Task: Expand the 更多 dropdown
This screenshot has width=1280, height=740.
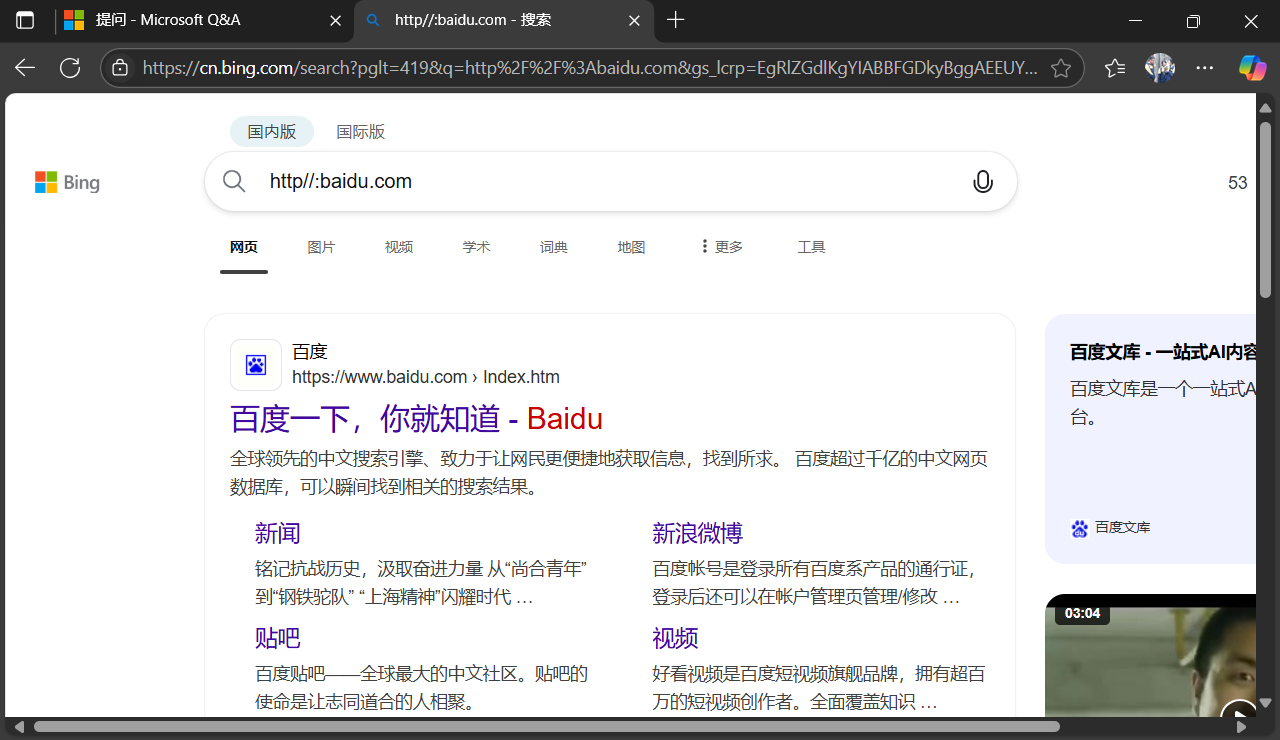Action: pos(725,246)
